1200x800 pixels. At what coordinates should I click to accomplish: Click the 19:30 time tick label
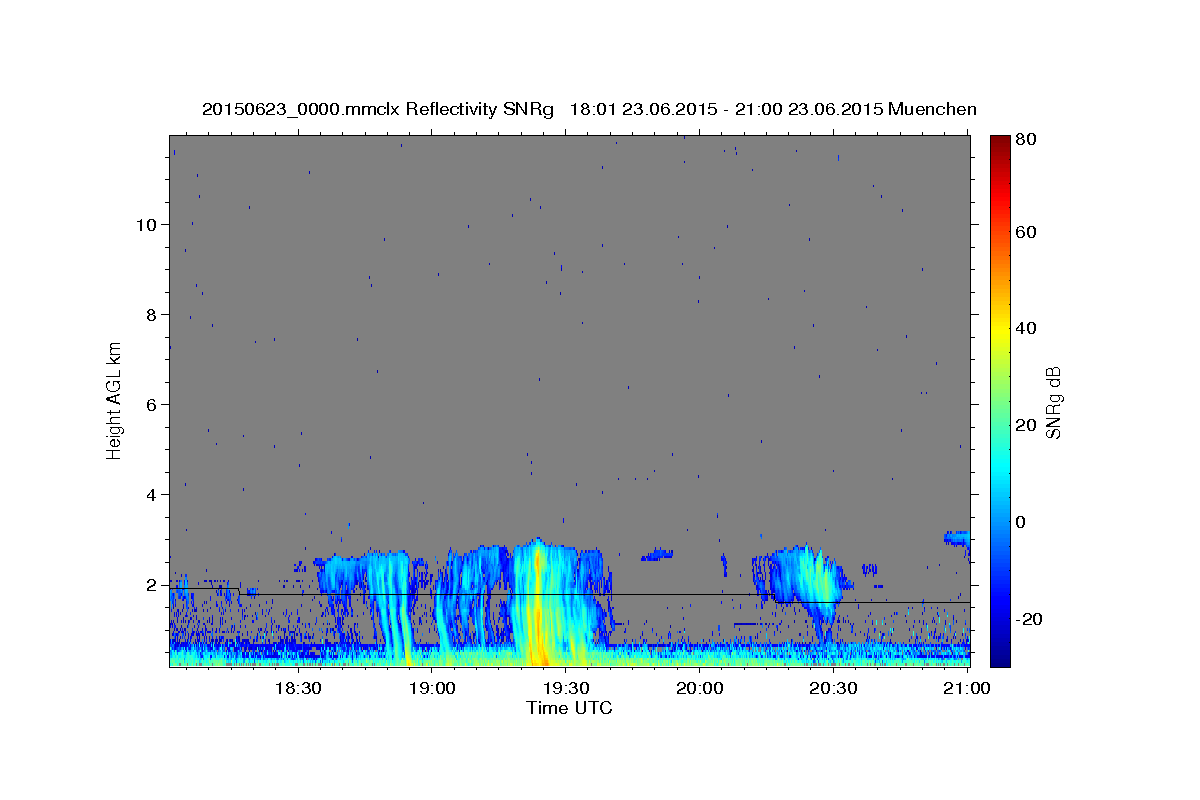(x=566, y=689)
